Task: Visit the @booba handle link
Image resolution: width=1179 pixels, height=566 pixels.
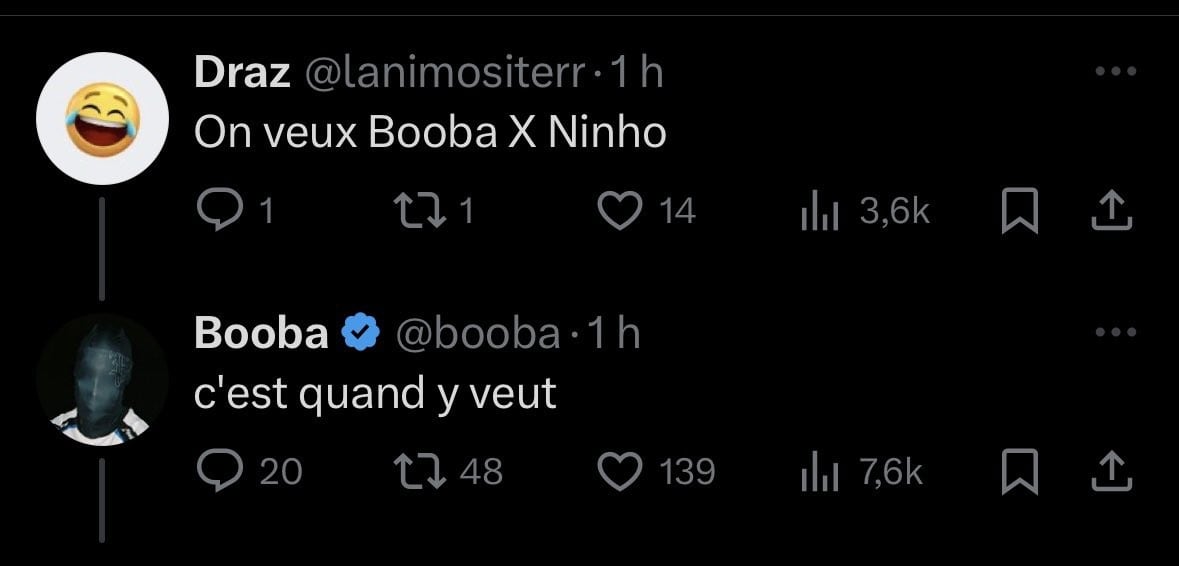Action: pyautogui.click(x=477, y=334)
